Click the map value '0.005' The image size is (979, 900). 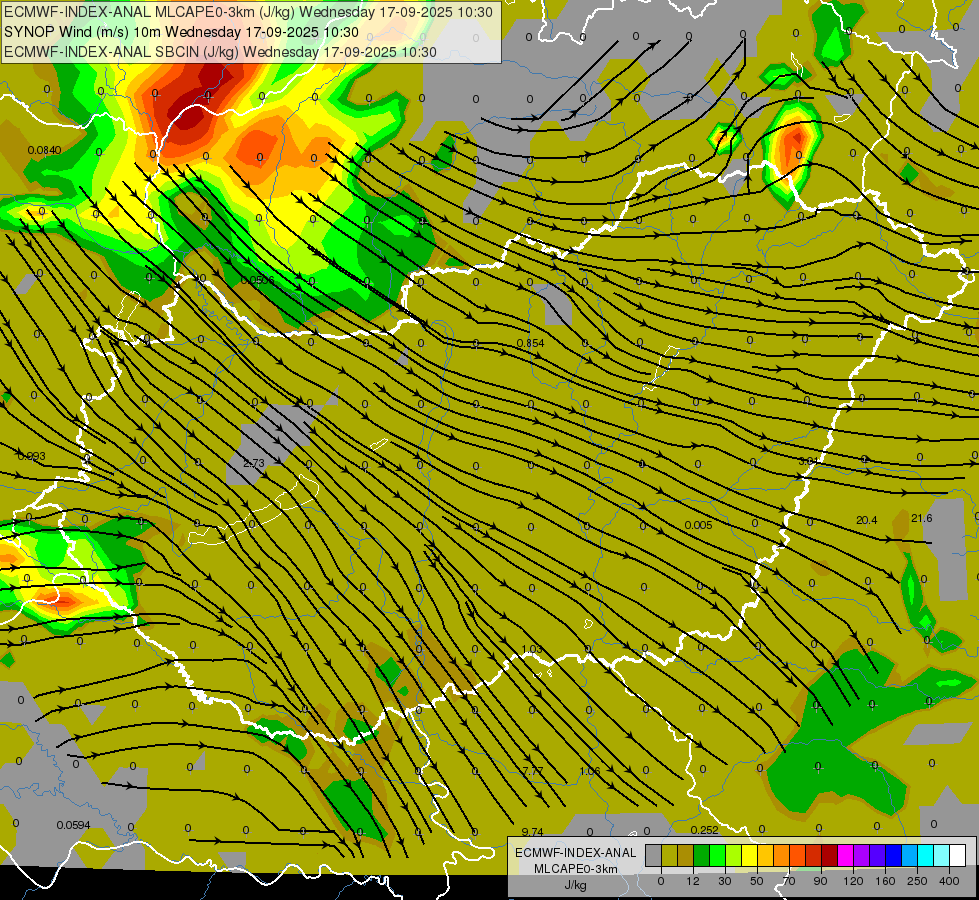698,525
